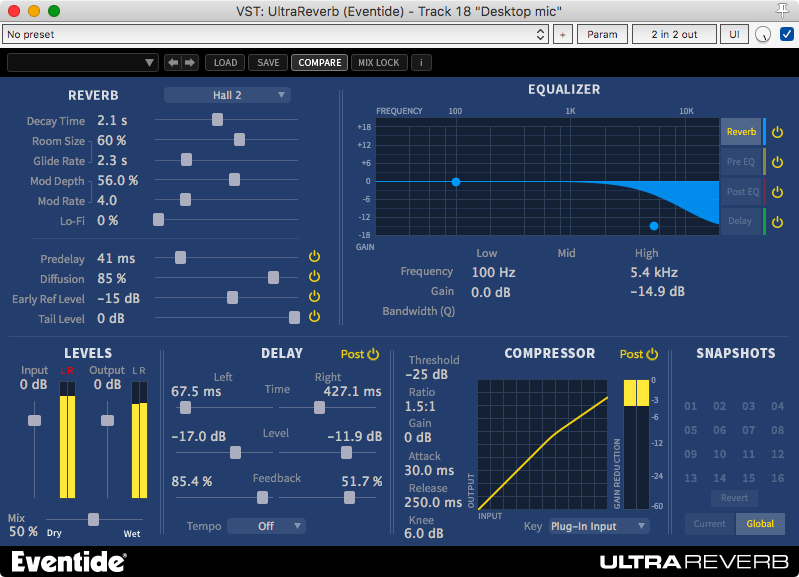Image resolution: width=799 pixels, height=577 pixels.
Task: Toggle Compressor Post power icon
Action: click(652, 354)
